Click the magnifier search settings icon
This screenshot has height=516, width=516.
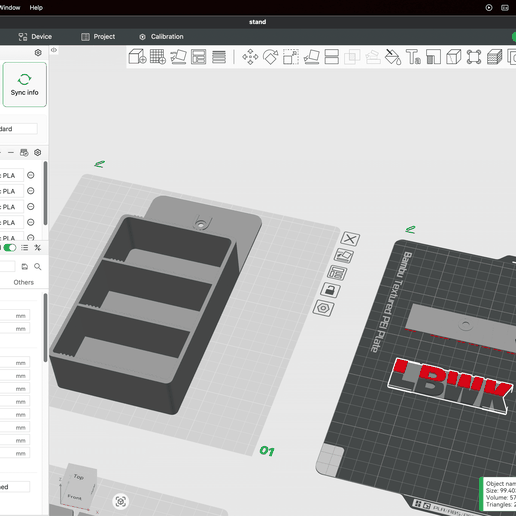pyautogui.click(x=38, y=267)
